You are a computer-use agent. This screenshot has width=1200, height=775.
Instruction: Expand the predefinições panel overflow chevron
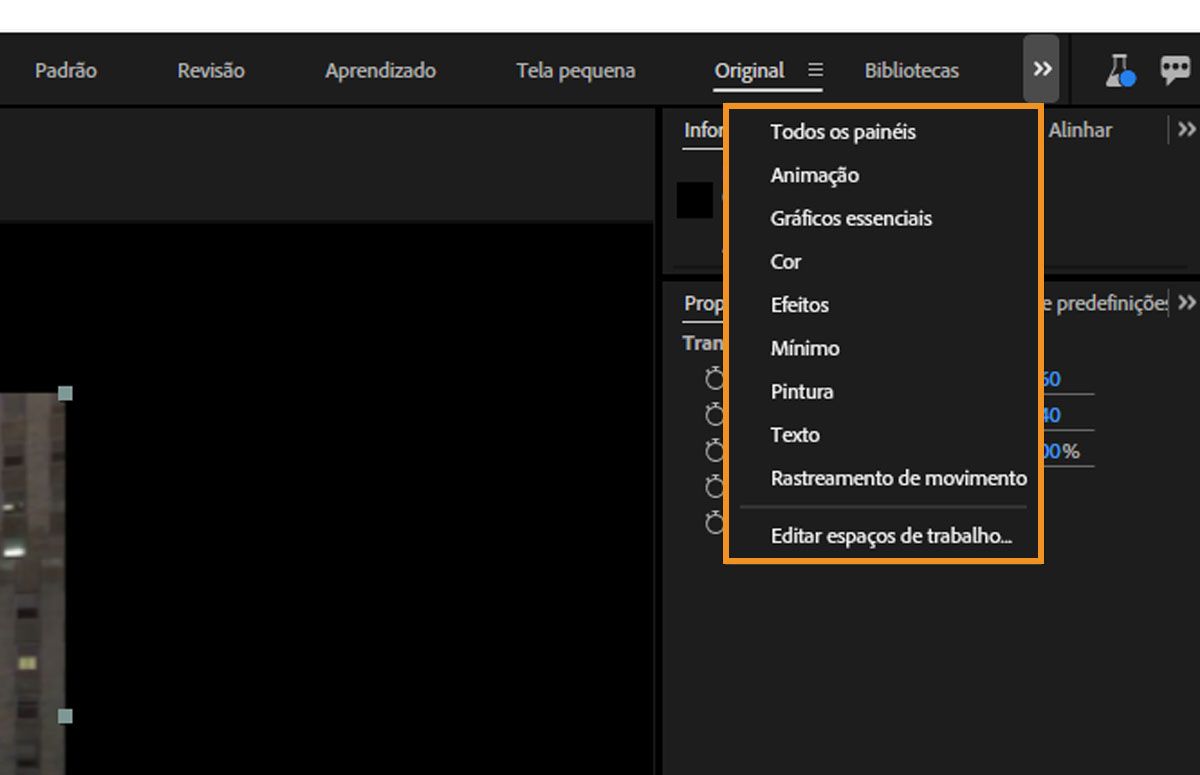tap(1186, 302)
